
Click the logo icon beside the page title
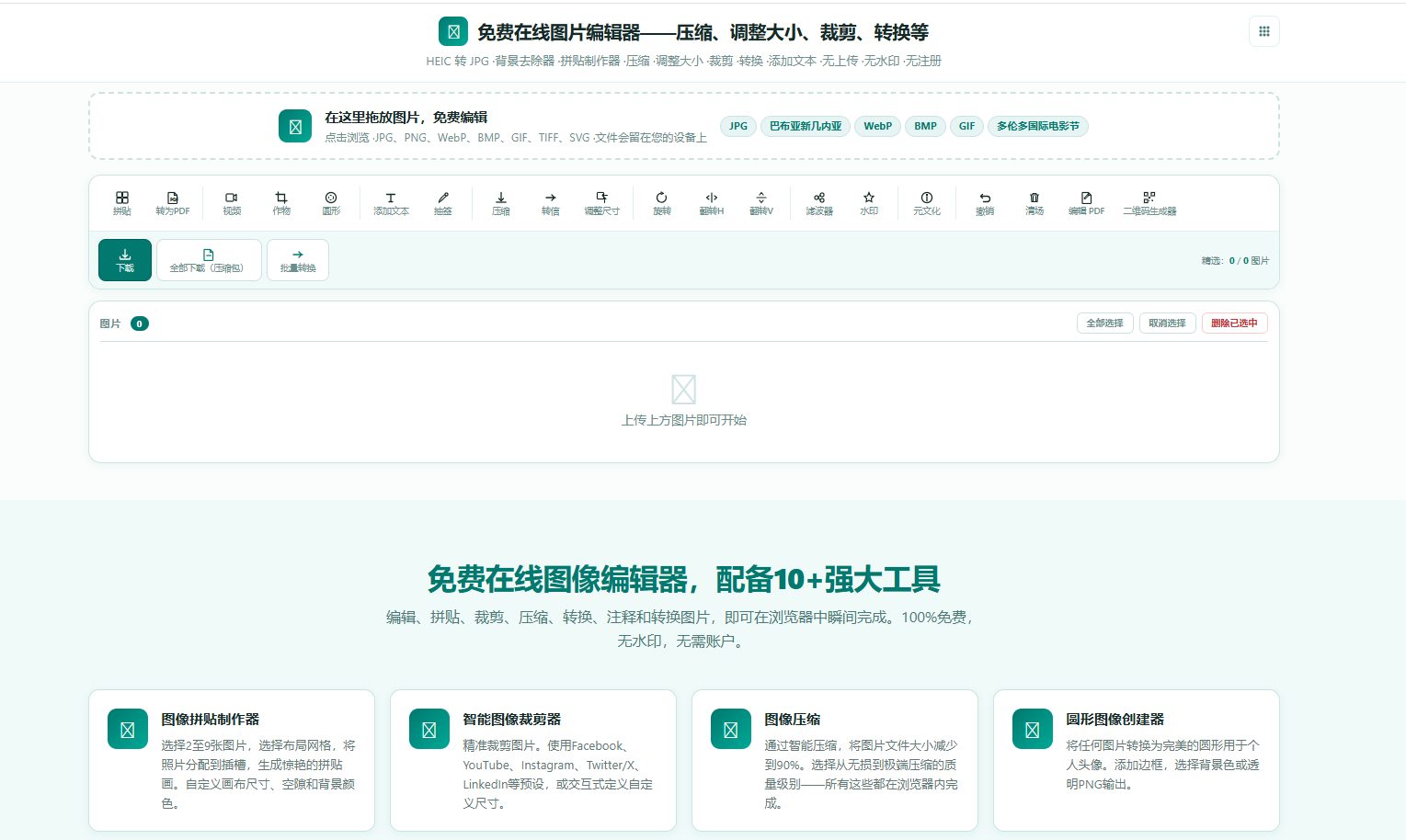453,31
